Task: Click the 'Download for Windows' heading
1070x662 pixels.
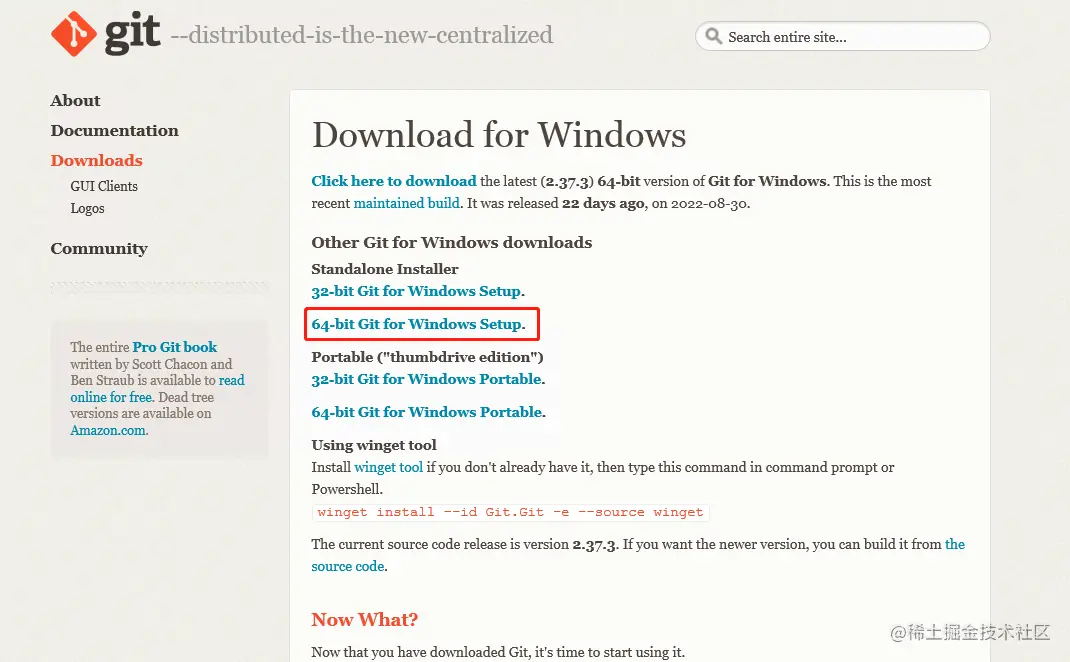Action: tap(499, 134)
